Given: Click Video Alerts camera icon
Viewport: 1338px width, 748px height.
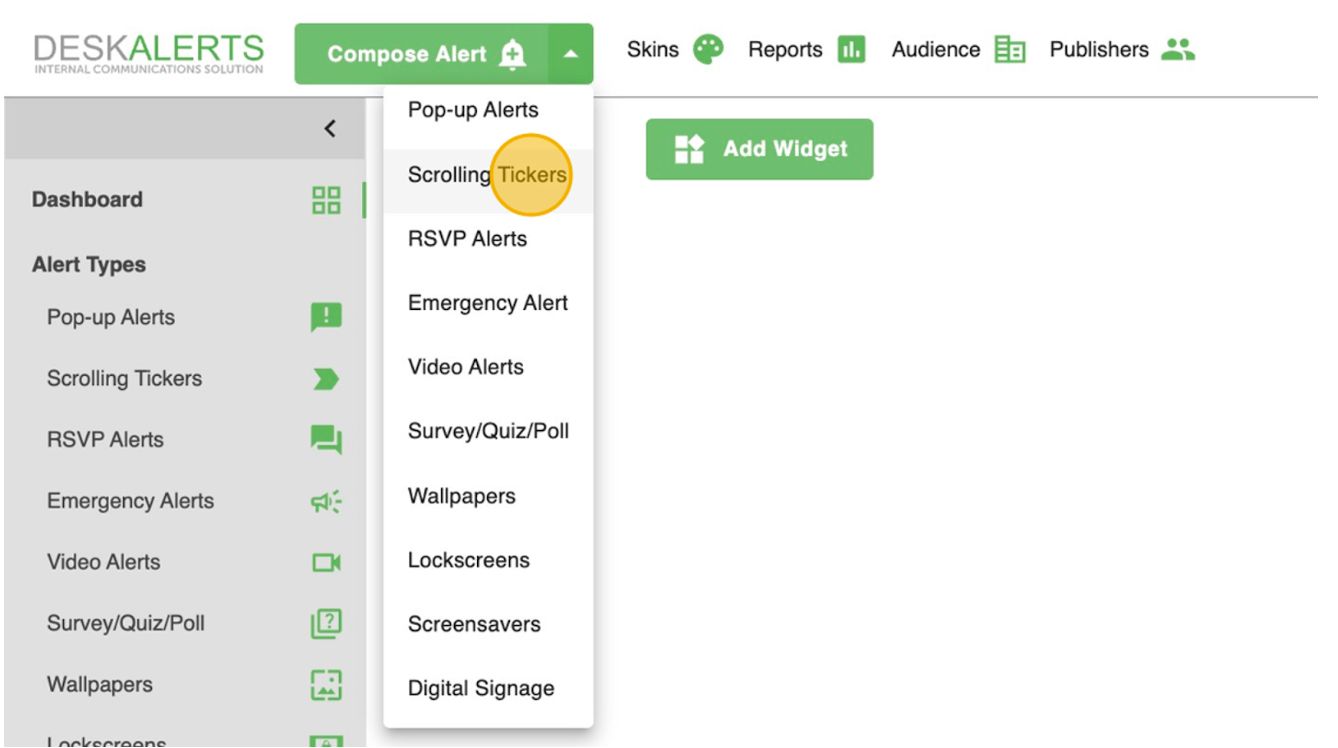Looking at the screenshot, I should [326, 563].
